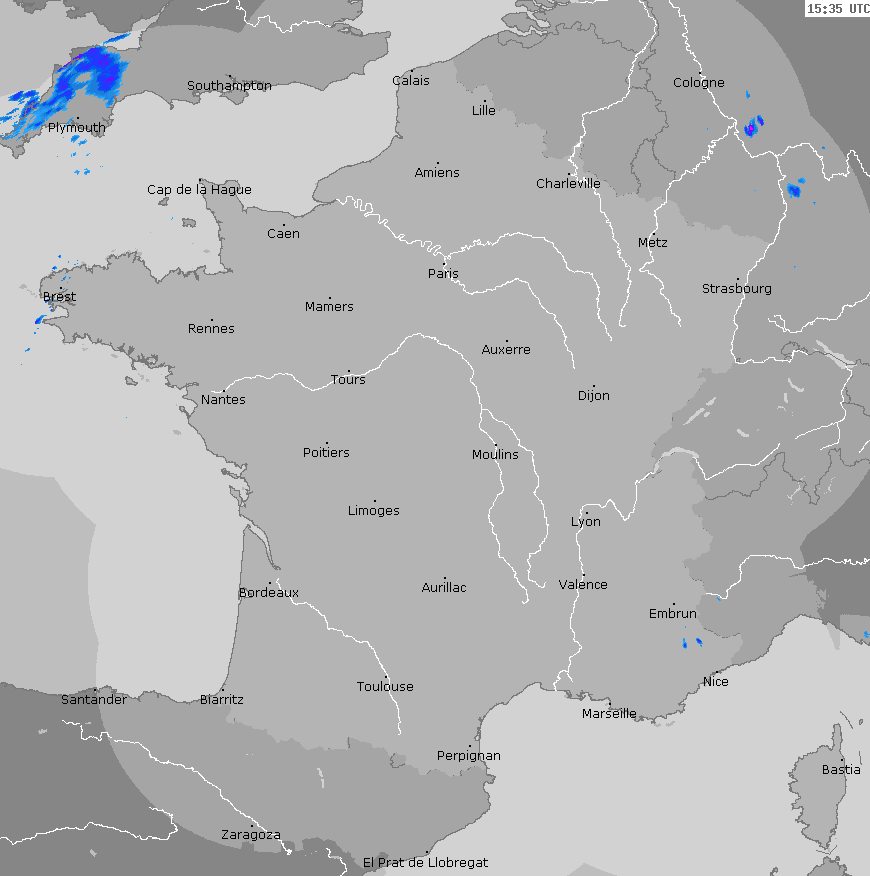Click the Marseille city label
The width and height of the screenshot is (870, 876).
coord(609,713)
